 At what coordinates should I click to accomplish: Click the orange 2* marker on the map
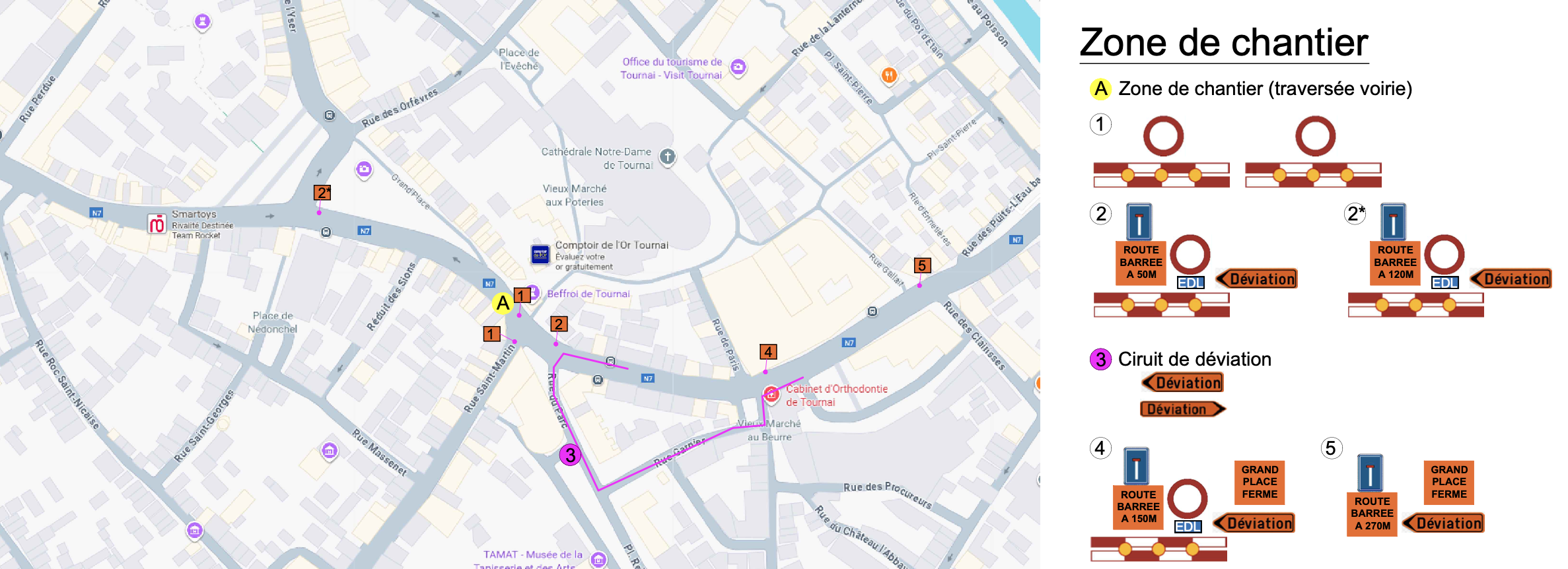click(322, 193)
